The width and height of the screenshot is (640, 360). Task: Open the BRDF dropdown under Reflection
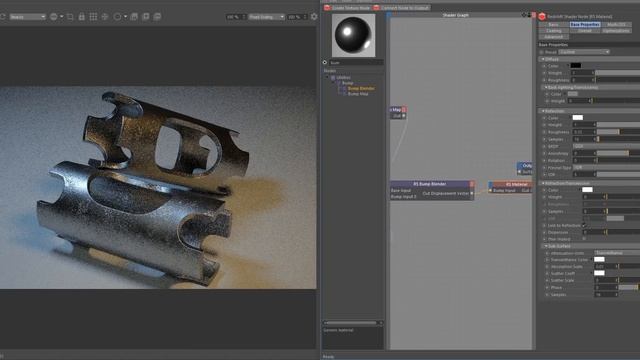(606, 146)
